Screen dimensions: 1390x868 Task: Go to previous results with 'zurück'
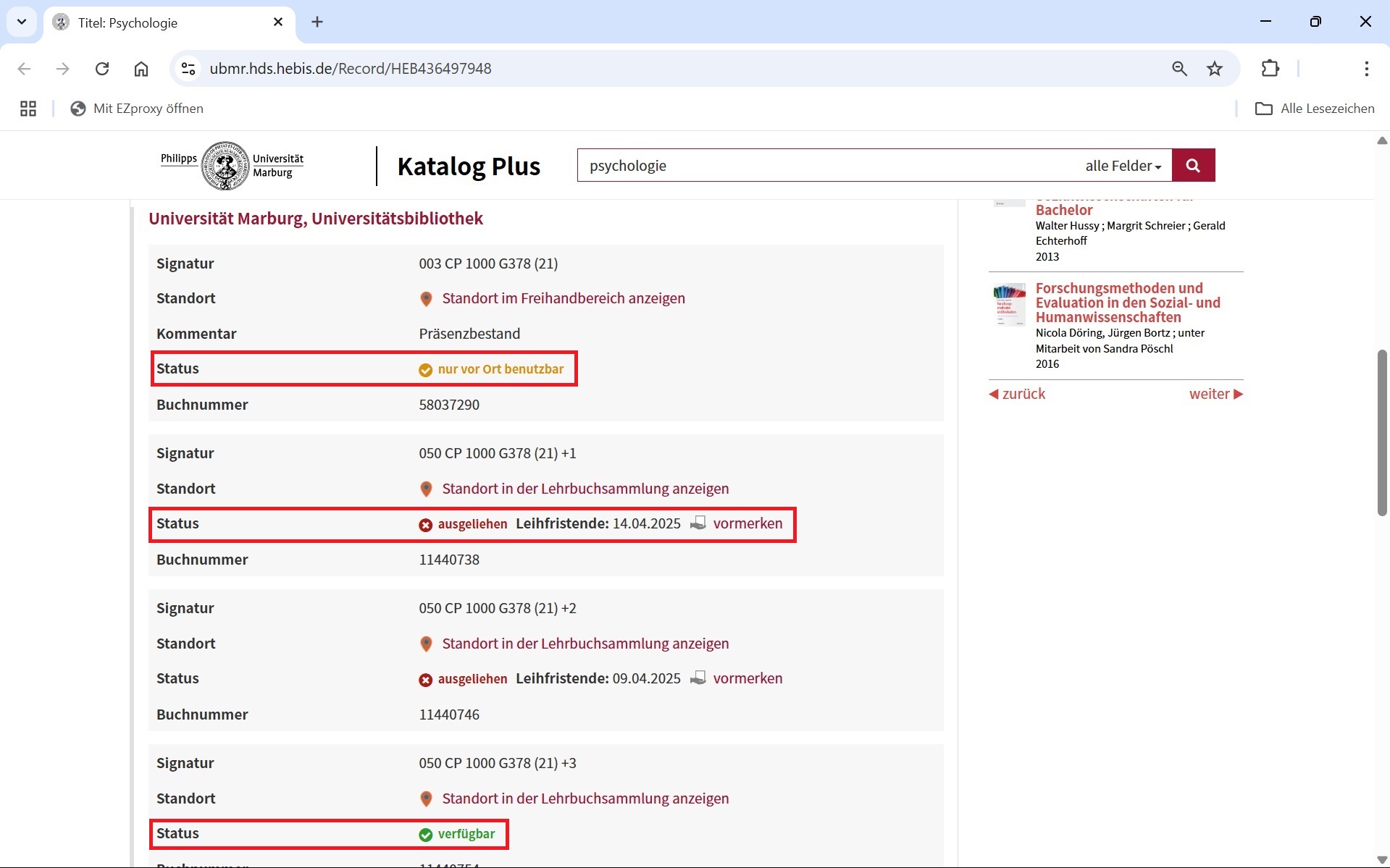tap(1017, 394)
